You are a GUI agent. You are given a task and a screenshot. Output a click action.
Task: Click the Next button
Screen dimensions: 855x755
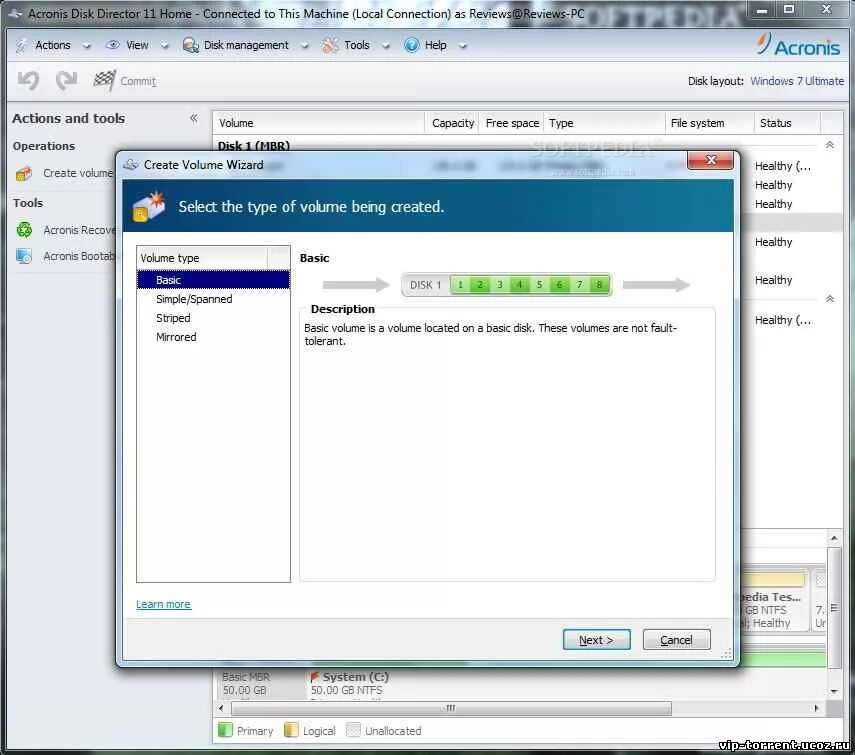point(596,639)
